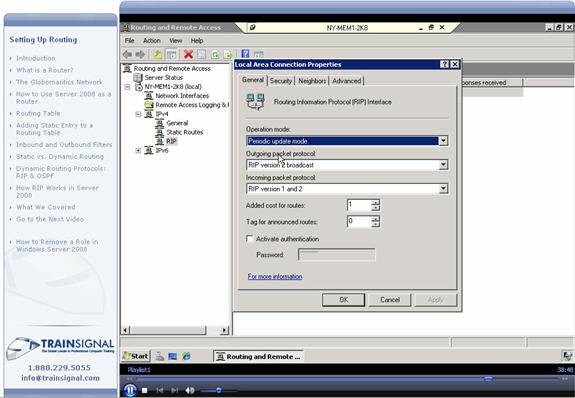Viewport: 575px width, 398px height.
Task: Click the video seek bar handle
Action: coord(488,379)
